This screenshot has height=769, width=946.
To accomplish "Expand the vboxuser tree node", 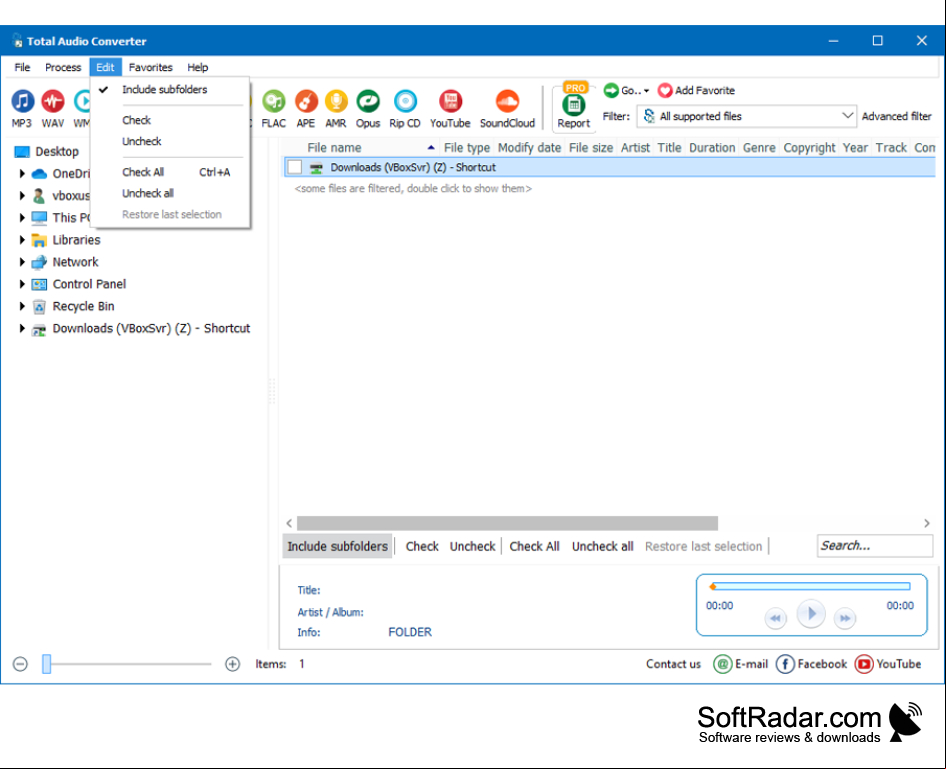I will tap(22, 195).
